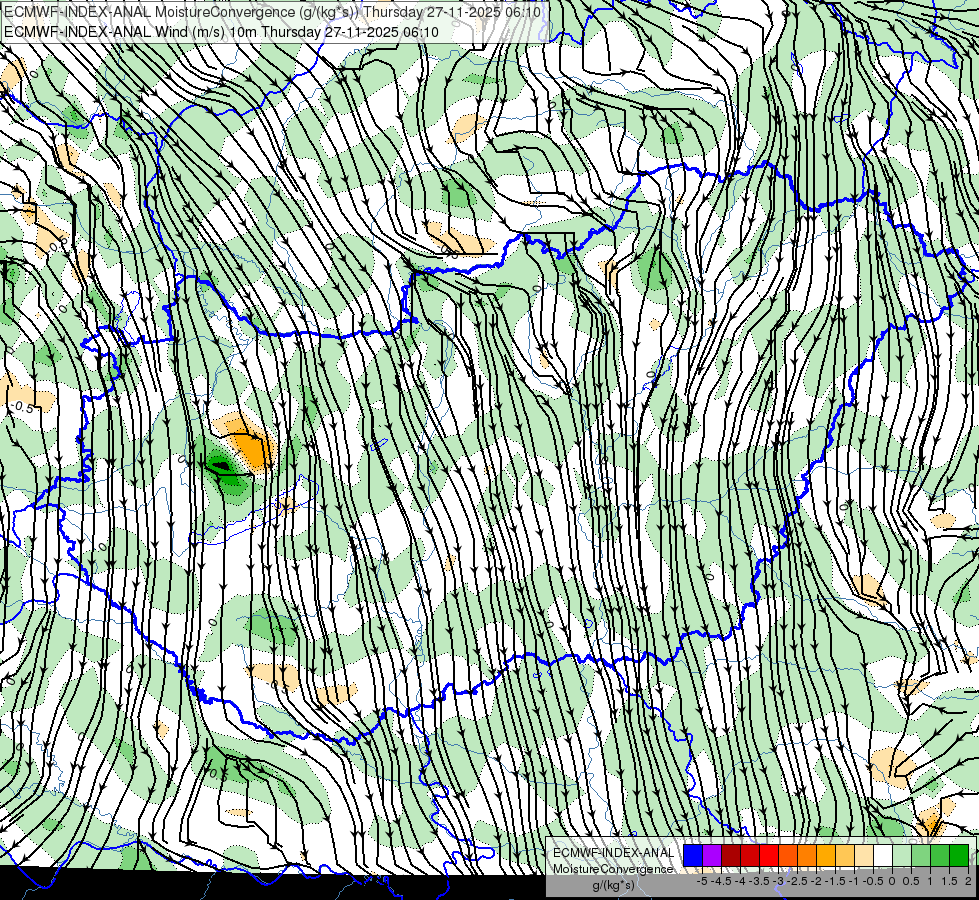Pick the darkest red legend swatch
Image resolution: width=979 pixels, height=900 pixels.
pyautogui.click(x=731, y=855)
